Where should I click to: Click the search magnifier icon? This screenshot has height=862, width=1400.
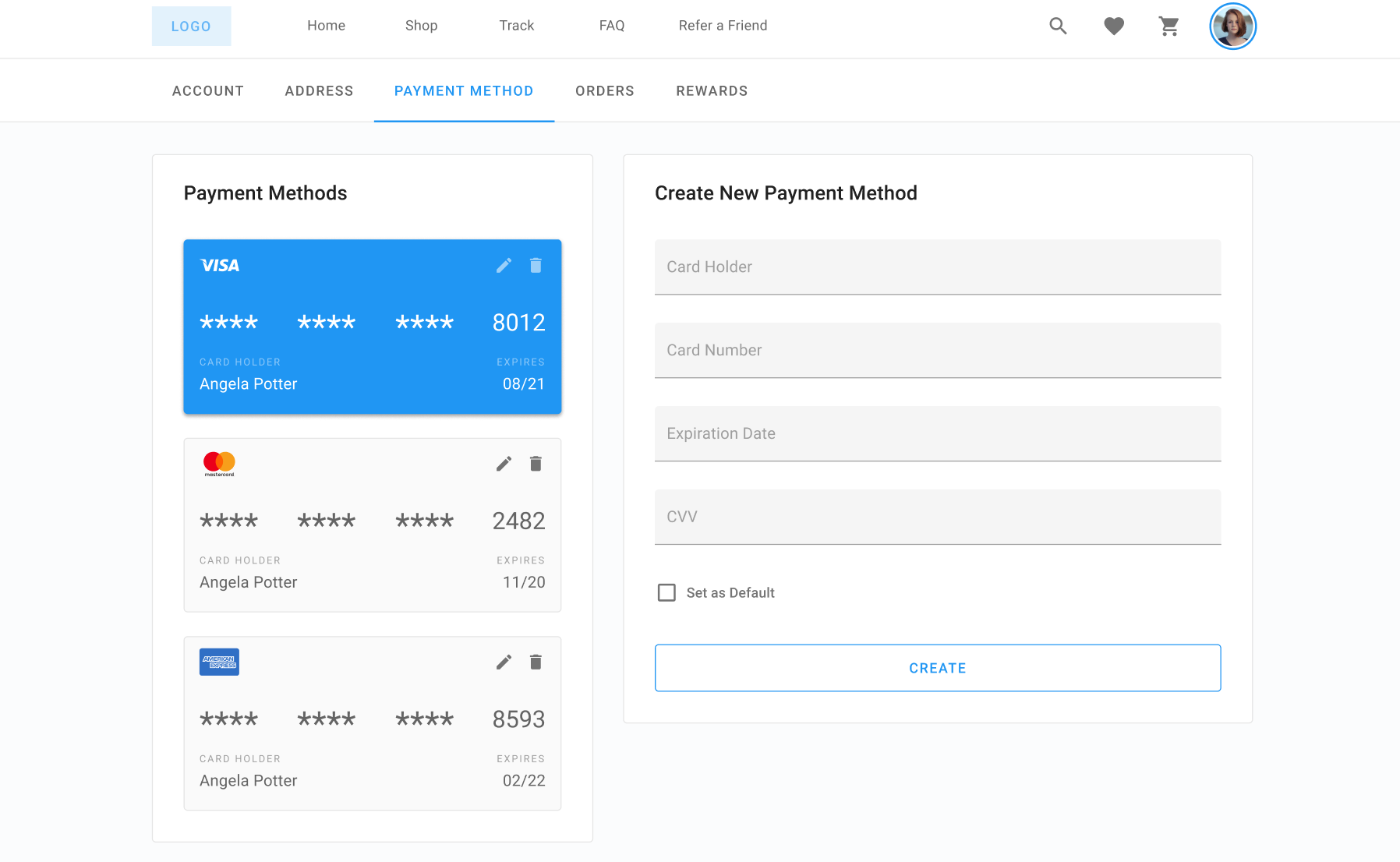(x=1058, y=26)
